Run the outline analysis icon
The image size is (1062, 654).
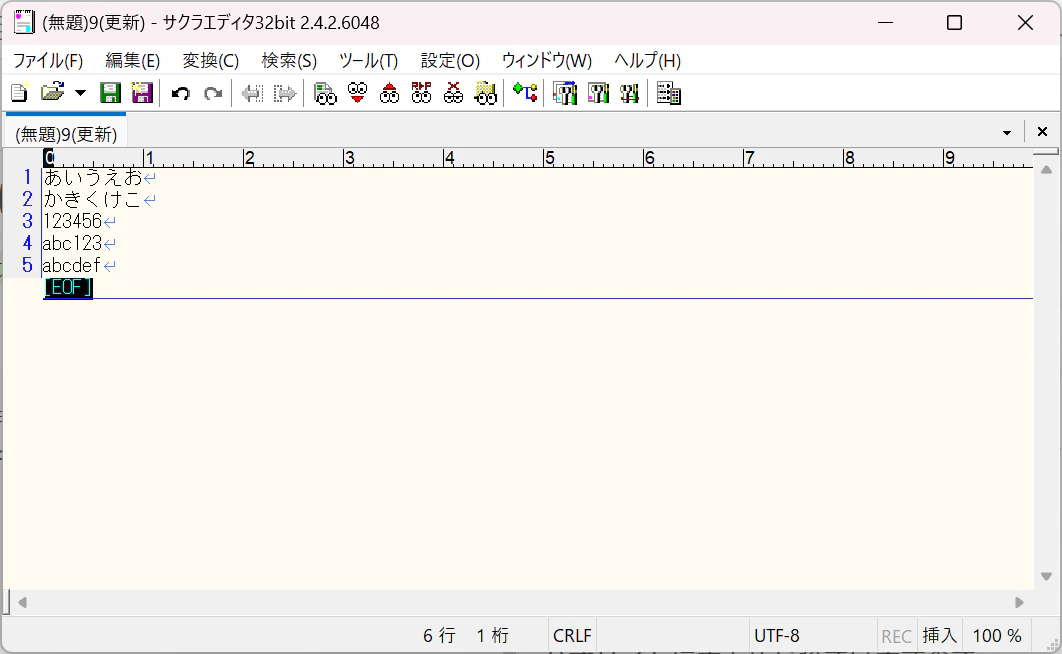point(525,93)
